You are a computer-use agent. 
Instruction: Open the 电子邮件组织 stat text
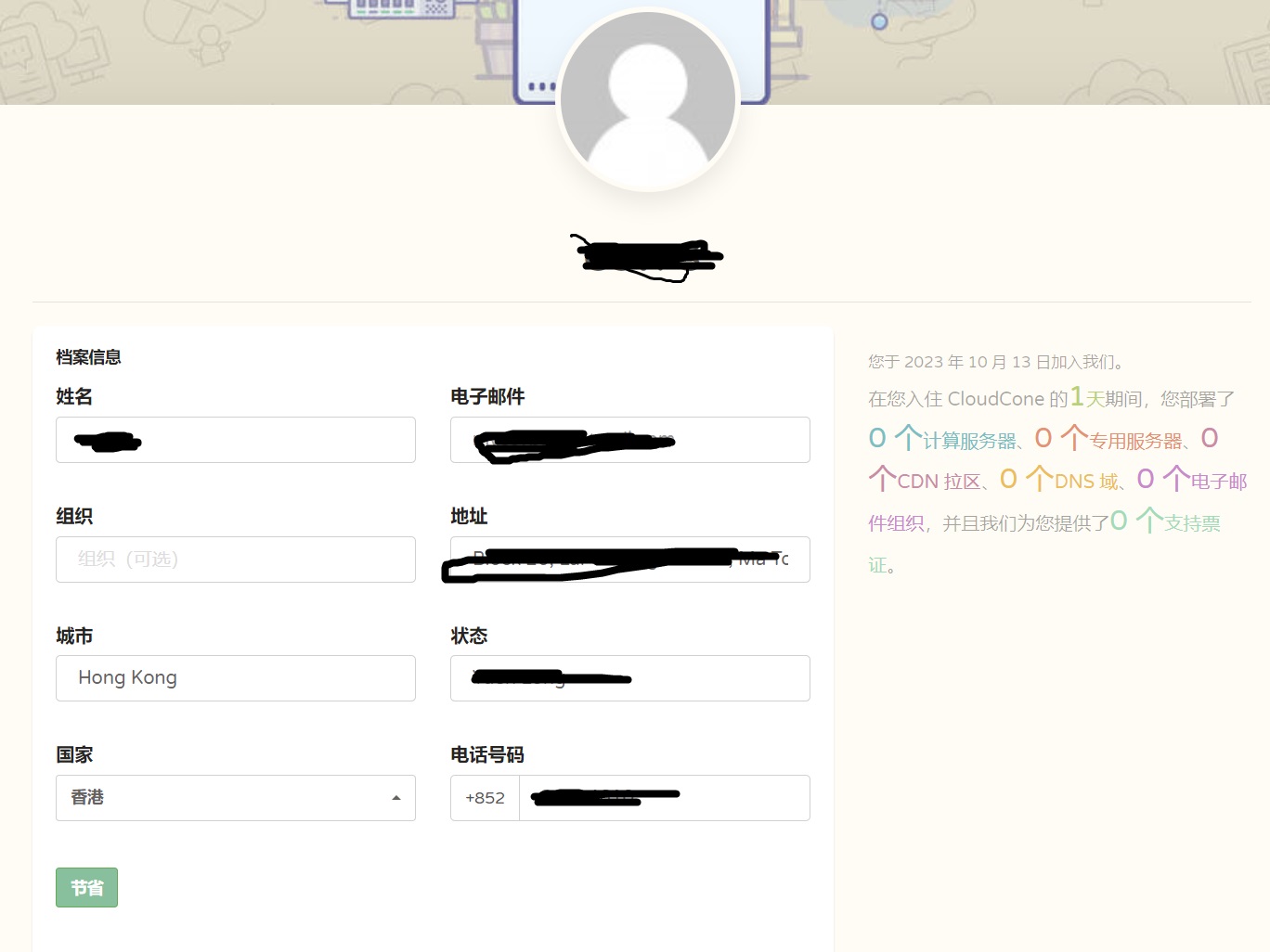[x=1217, y=482]
